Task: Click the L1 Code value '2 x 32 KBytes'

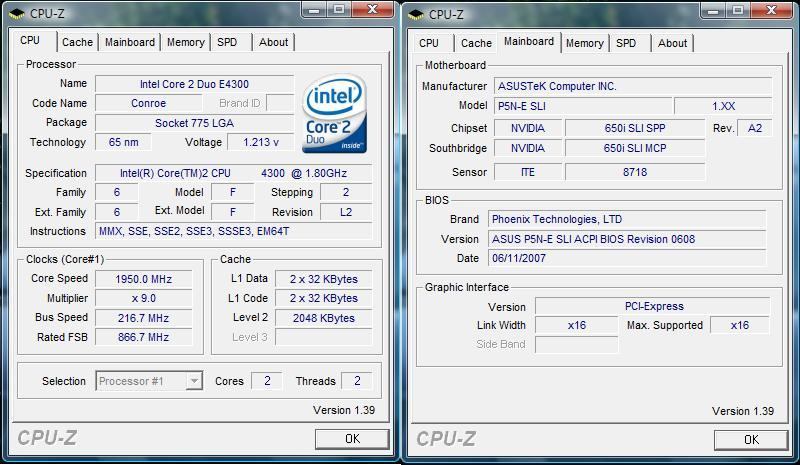Action: (x=323, y=298)
